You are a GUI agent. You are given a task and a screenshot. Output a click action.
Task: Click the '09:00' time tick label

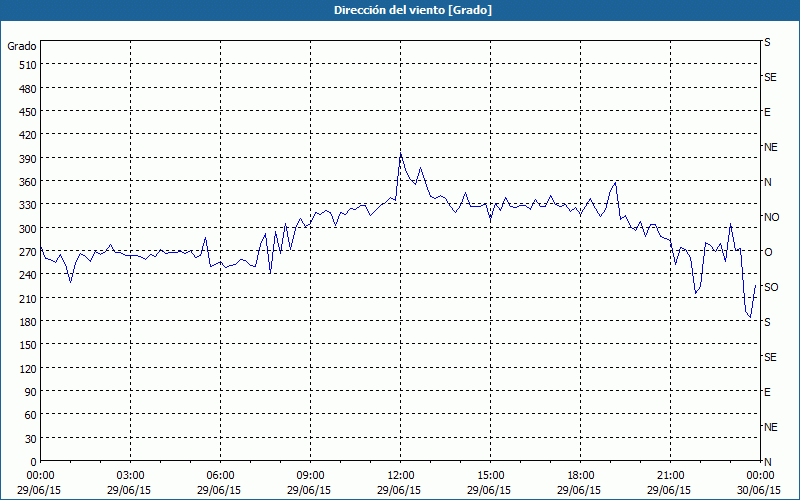pos(310,476)
